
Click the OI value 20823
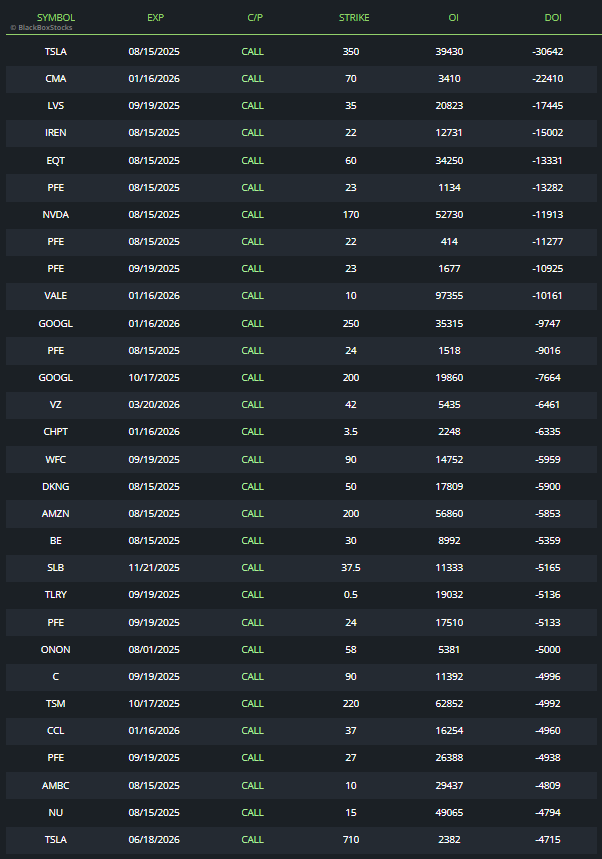pyautogui.click(x=449, y=105)
